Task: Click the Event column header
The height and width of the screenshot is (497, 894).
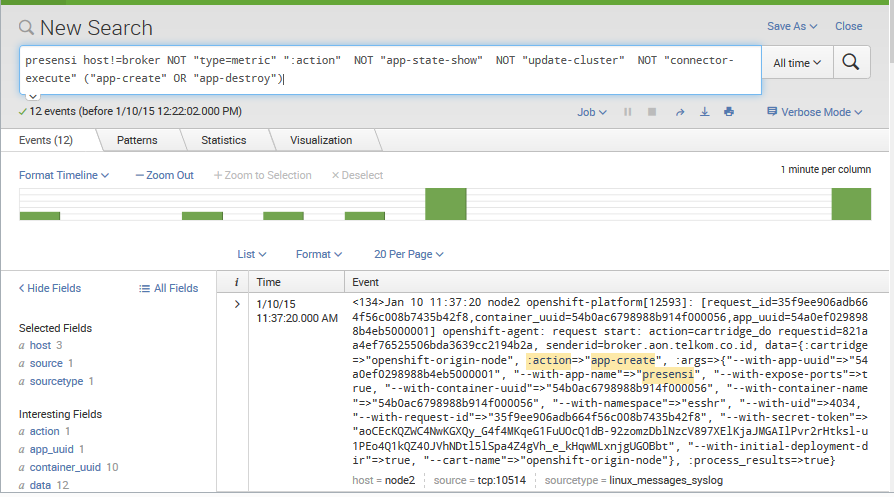Action: click(x=616, y=282)
